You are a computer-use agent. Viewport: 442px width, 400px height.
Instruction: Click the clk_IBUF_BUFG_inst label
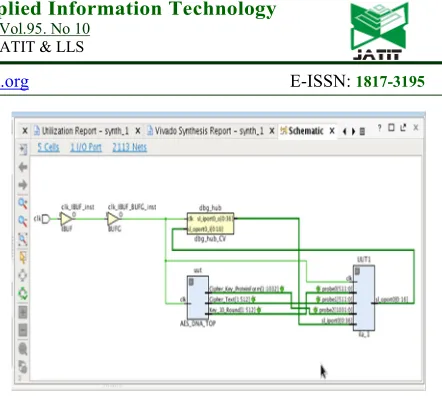tap(132, 207)
